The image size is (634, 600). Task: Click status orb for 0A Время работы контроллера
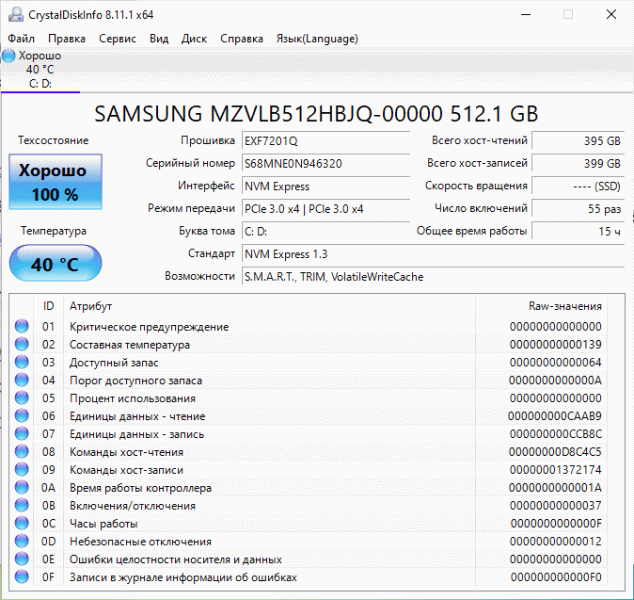(21, 488)
